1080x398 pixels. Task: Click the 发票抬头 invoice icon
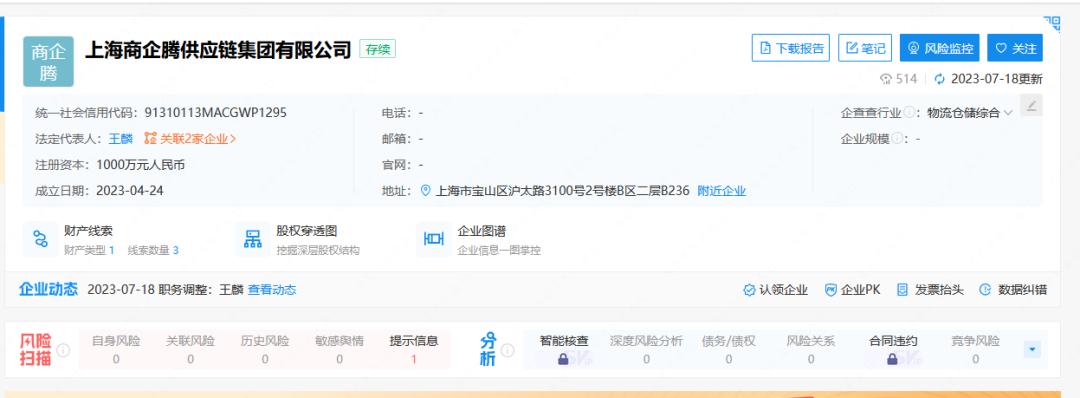(x=902, y=290)
